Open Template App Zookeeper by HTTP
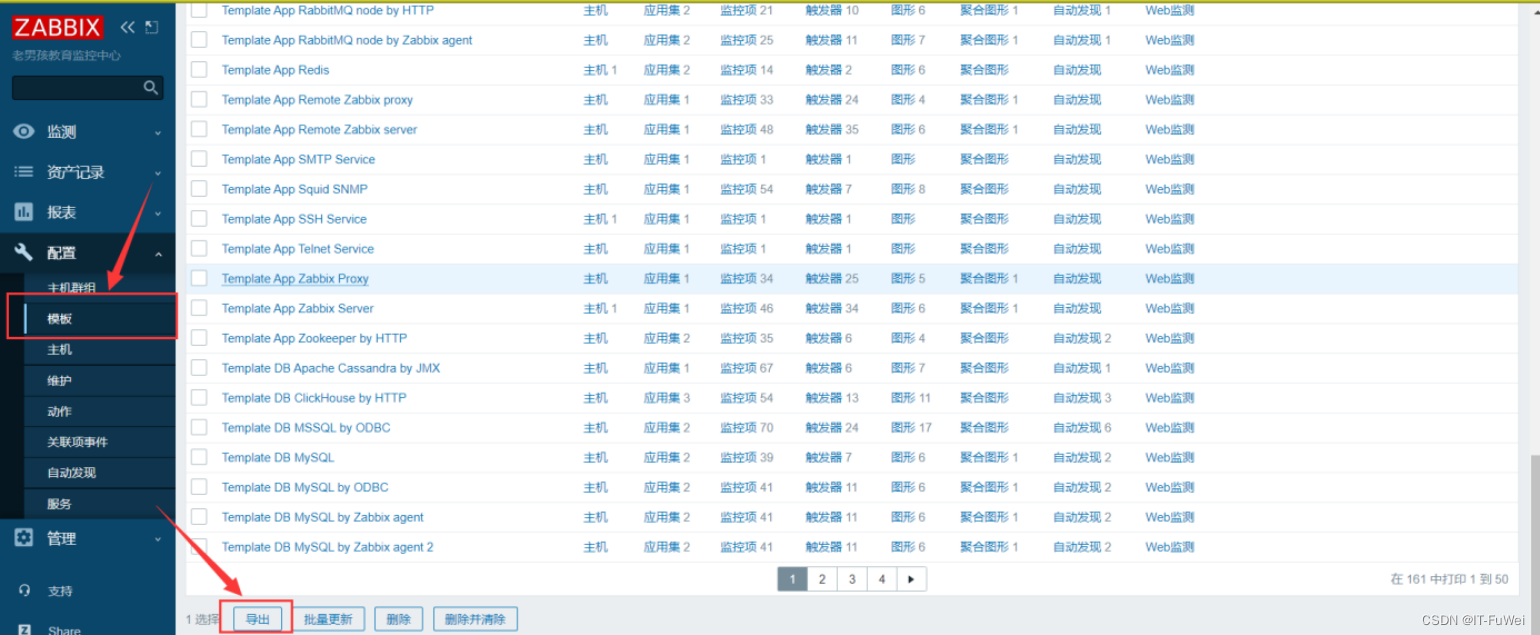Image resolution: width=1540 pixels, height=635 pixels. (314, 338)
